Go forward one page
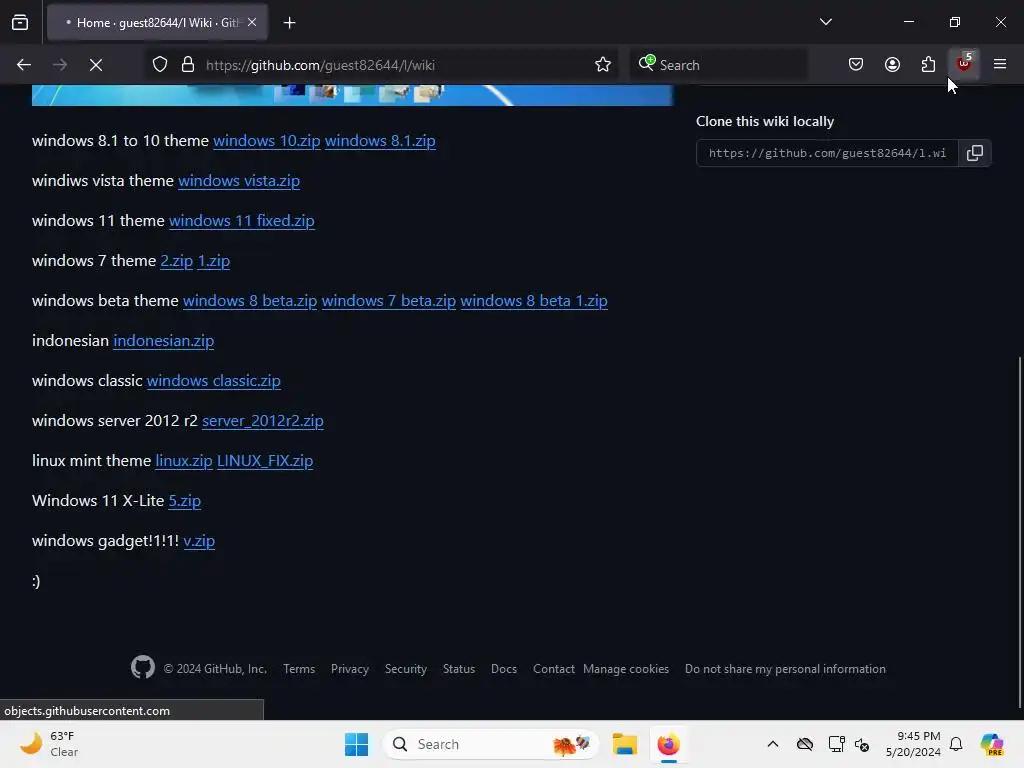 [60, 65]
